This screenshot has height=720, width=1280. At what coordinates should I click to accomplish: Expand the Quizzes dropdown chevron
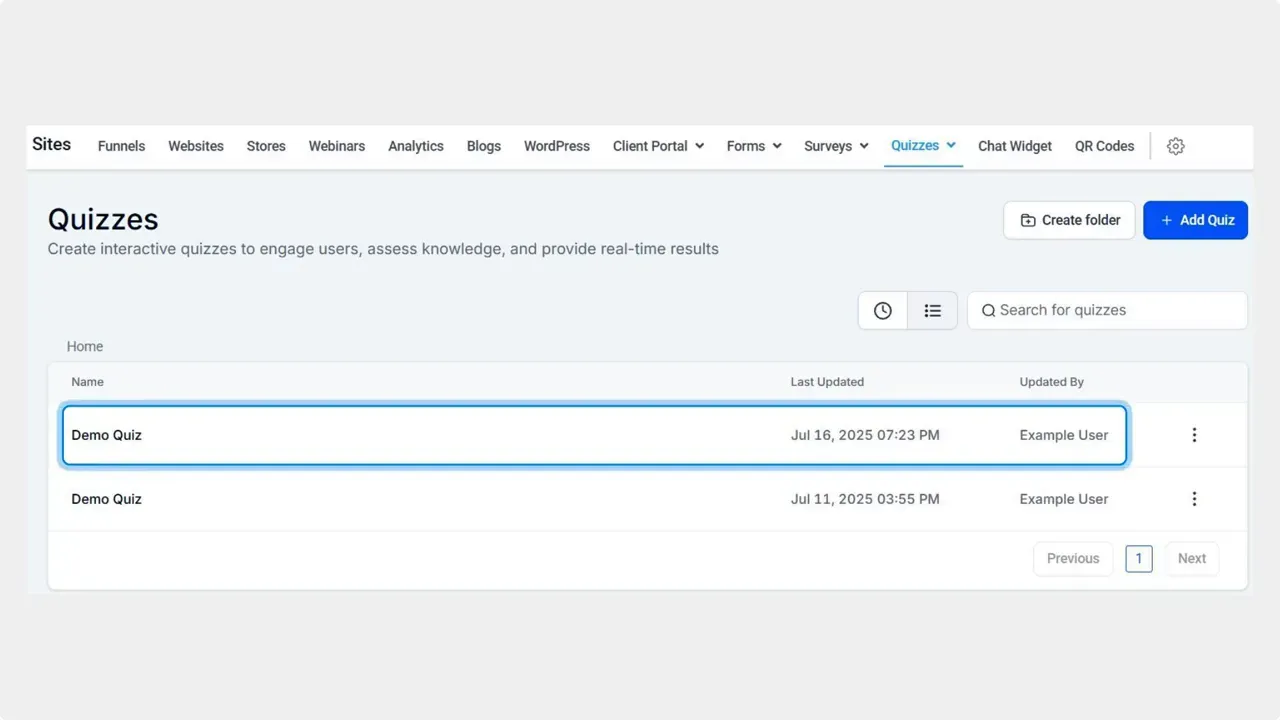coord(951,145)
